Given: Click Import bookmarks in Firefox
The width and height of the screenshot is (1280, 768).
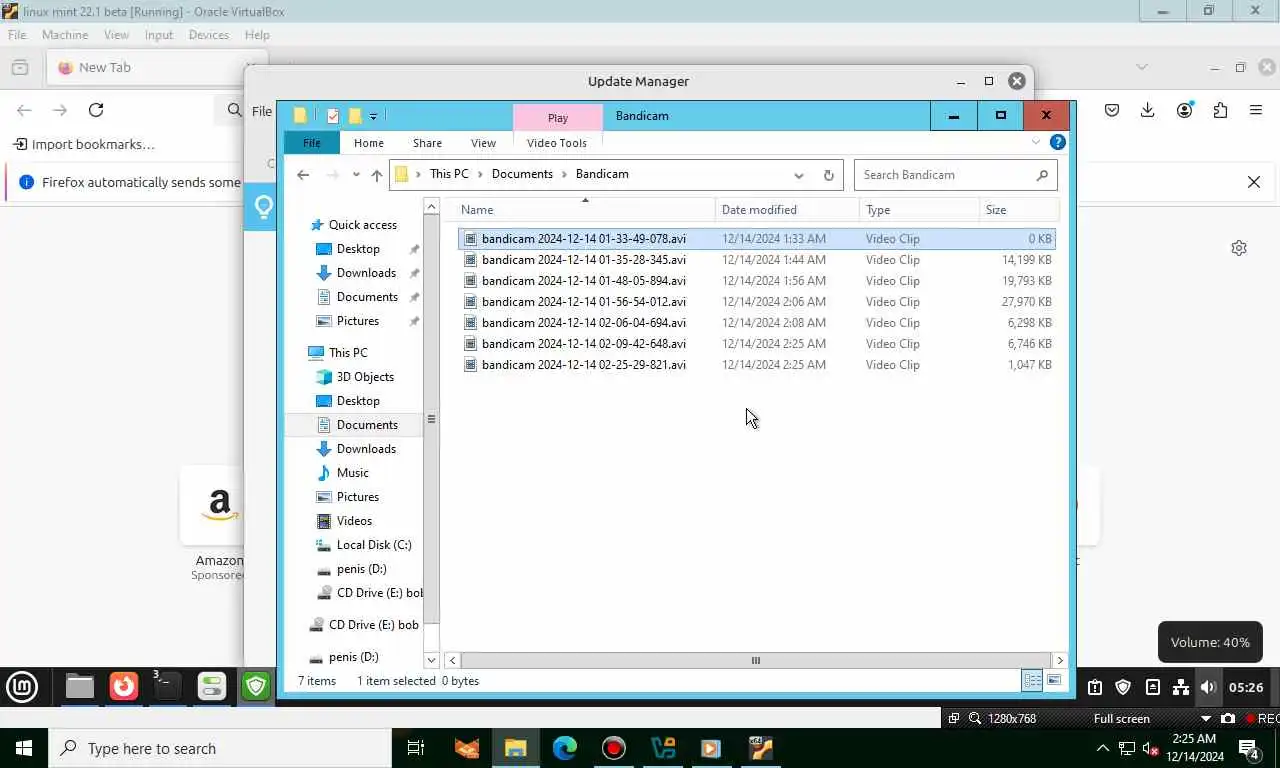Looking at the screenshot, I should click(x=84, y=144).
